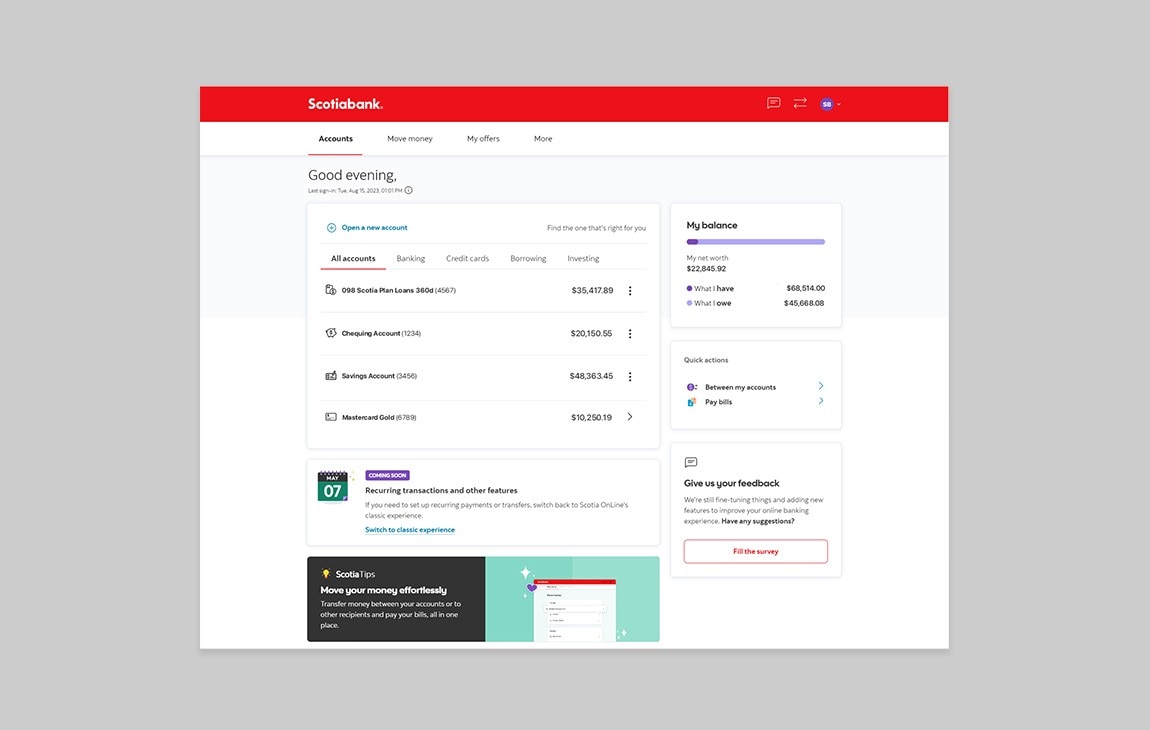This screenshot has width=1150, height=730.
Task: Click the Between my accounts icon
Action: click(x=691, y=387)
